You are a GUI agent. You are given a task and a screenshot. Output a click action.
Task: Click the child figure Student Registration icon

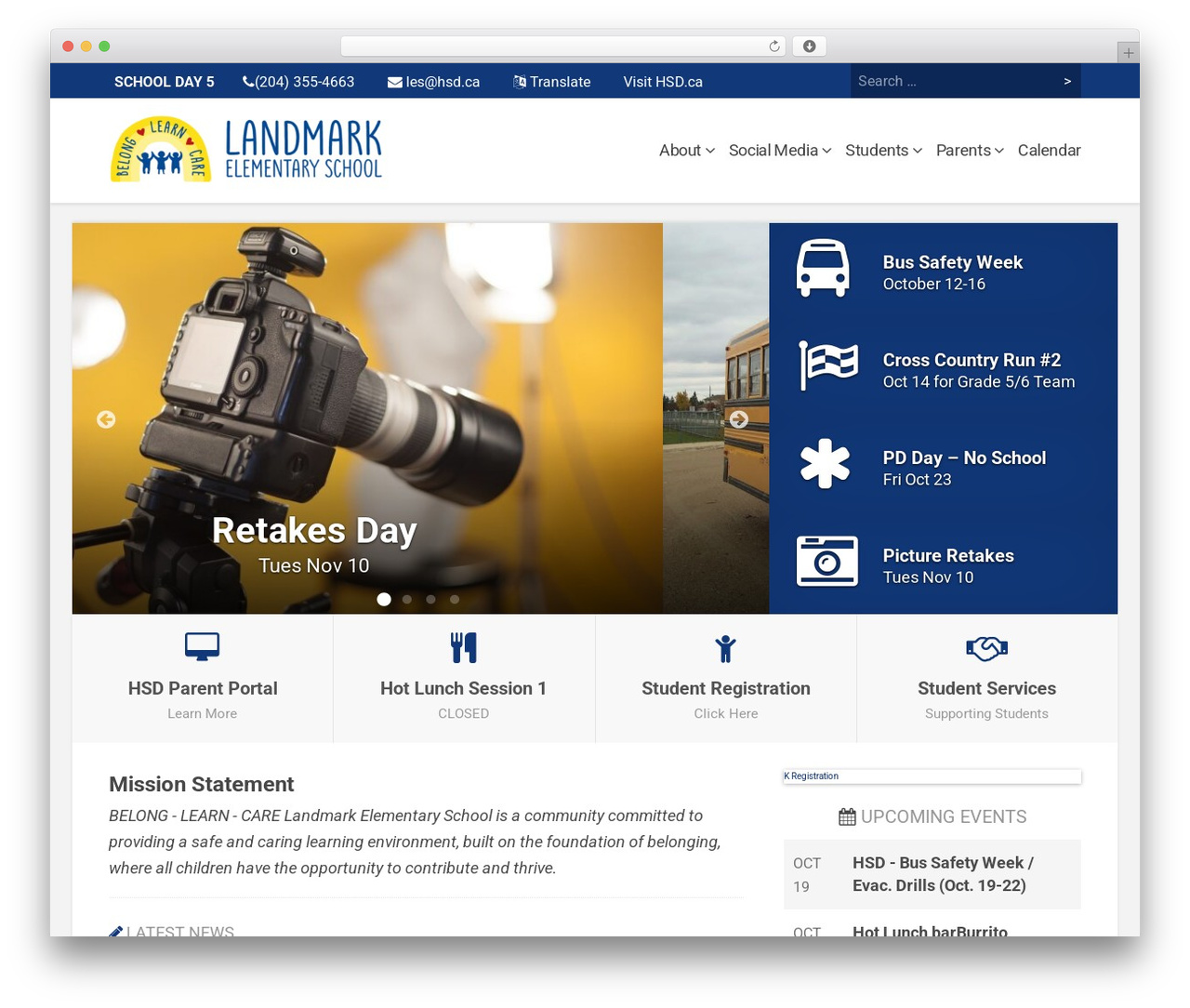click(725, 648)
